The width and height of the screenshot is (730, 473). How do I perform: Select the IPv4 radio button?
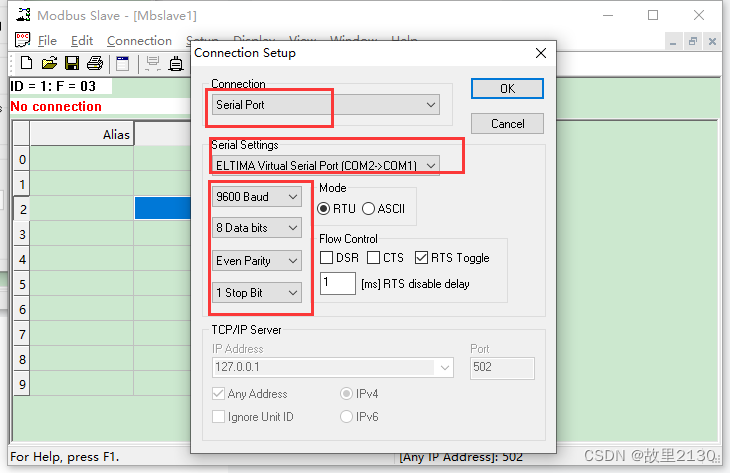click(x=346, y=394)
